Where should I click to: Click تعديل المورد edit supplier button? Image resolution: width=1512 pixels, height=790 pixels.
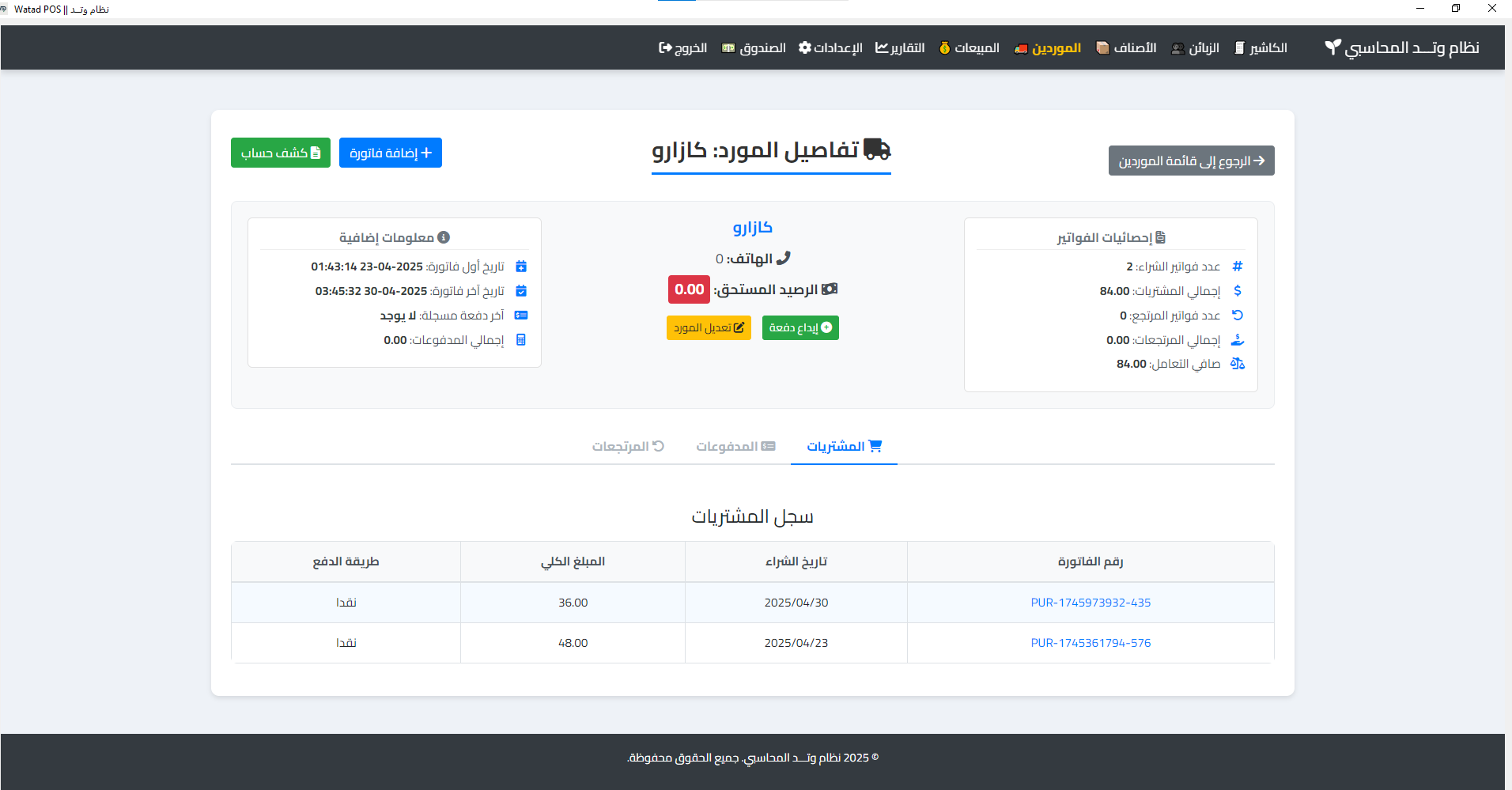(709, 327)
